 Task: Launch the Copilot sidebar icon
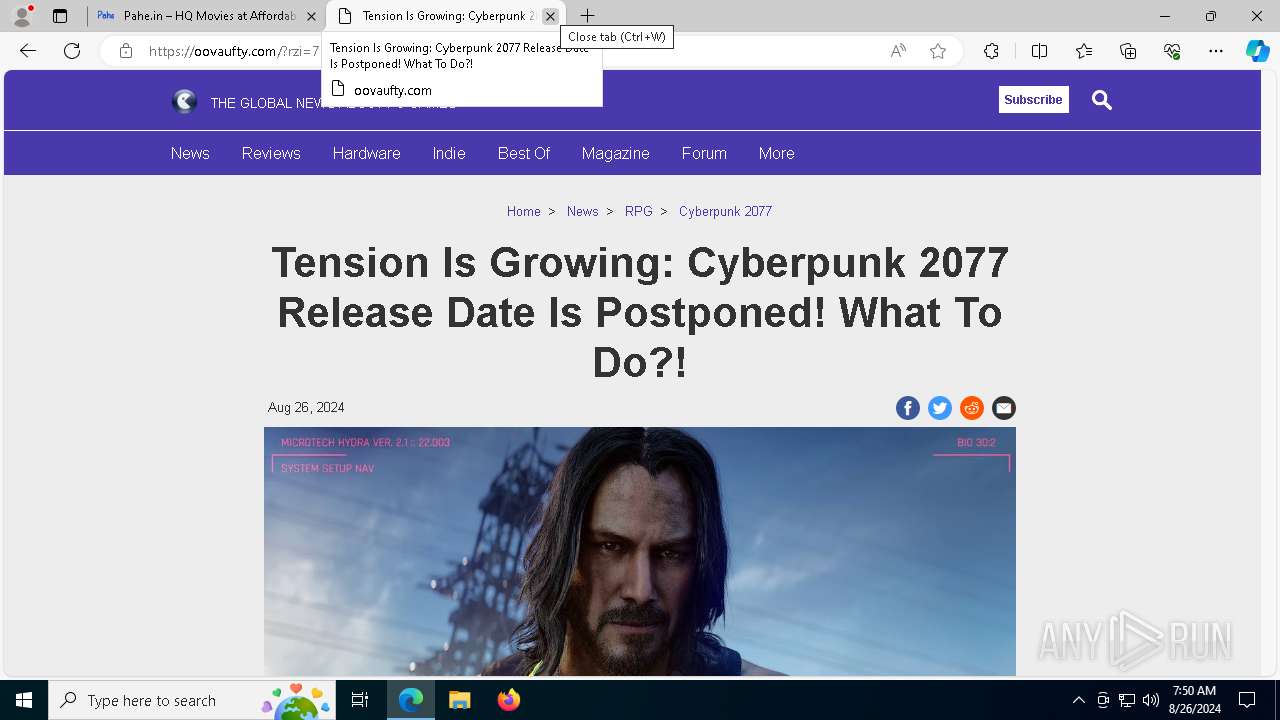(x=1257, y=51)
